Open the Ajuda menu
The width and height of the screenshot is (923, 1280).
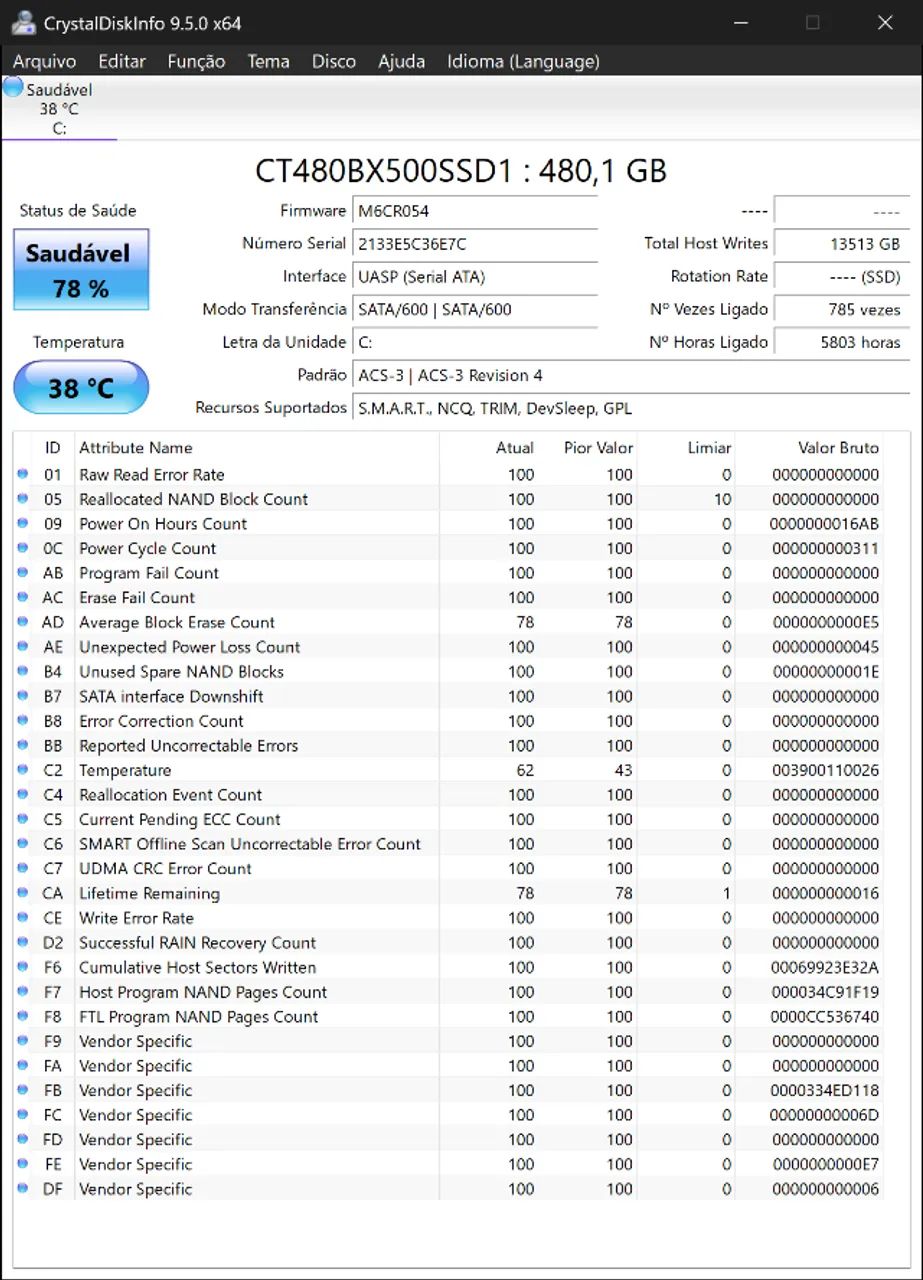click(x=401, y=61)
